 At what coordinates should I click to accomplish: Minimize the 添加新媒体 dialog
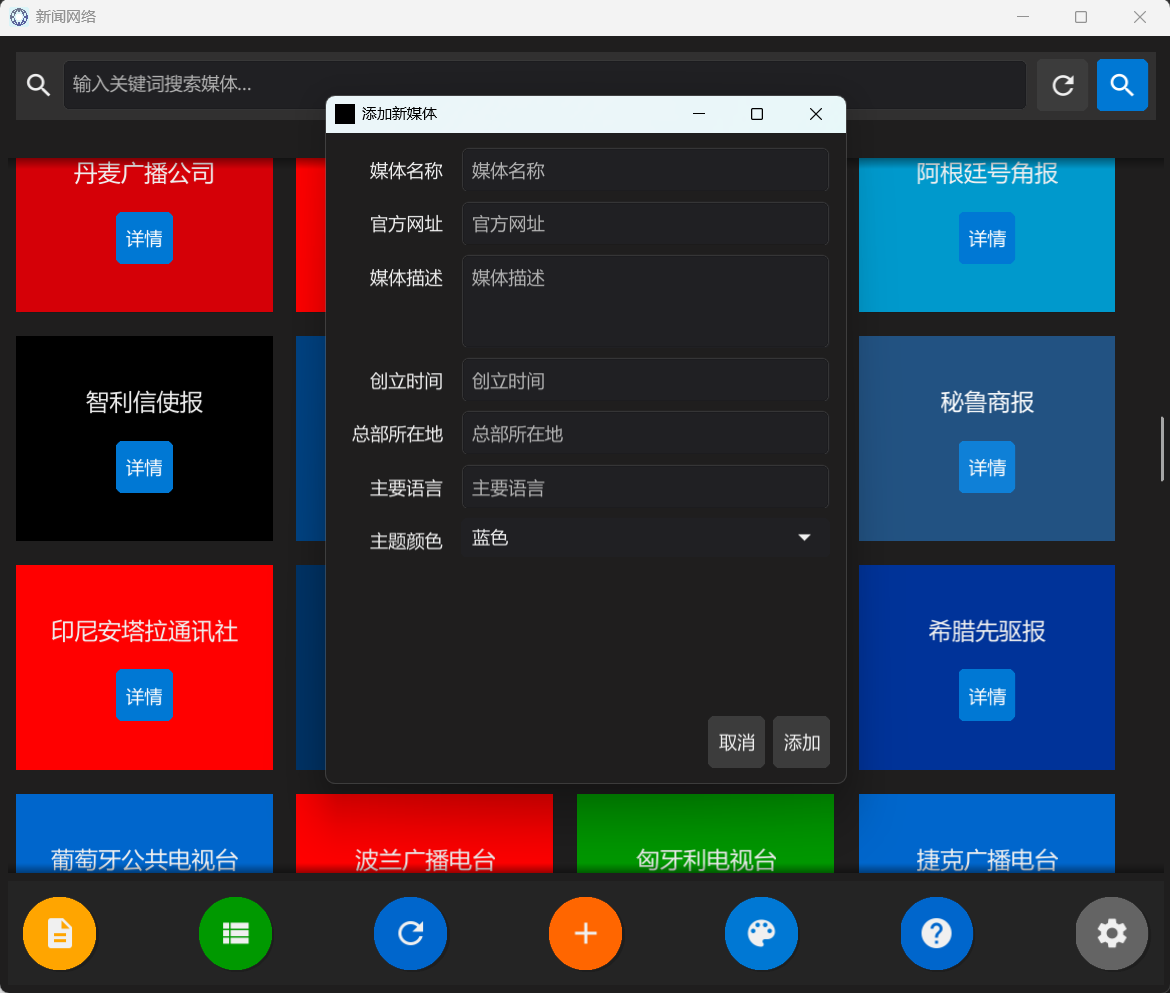698,114
